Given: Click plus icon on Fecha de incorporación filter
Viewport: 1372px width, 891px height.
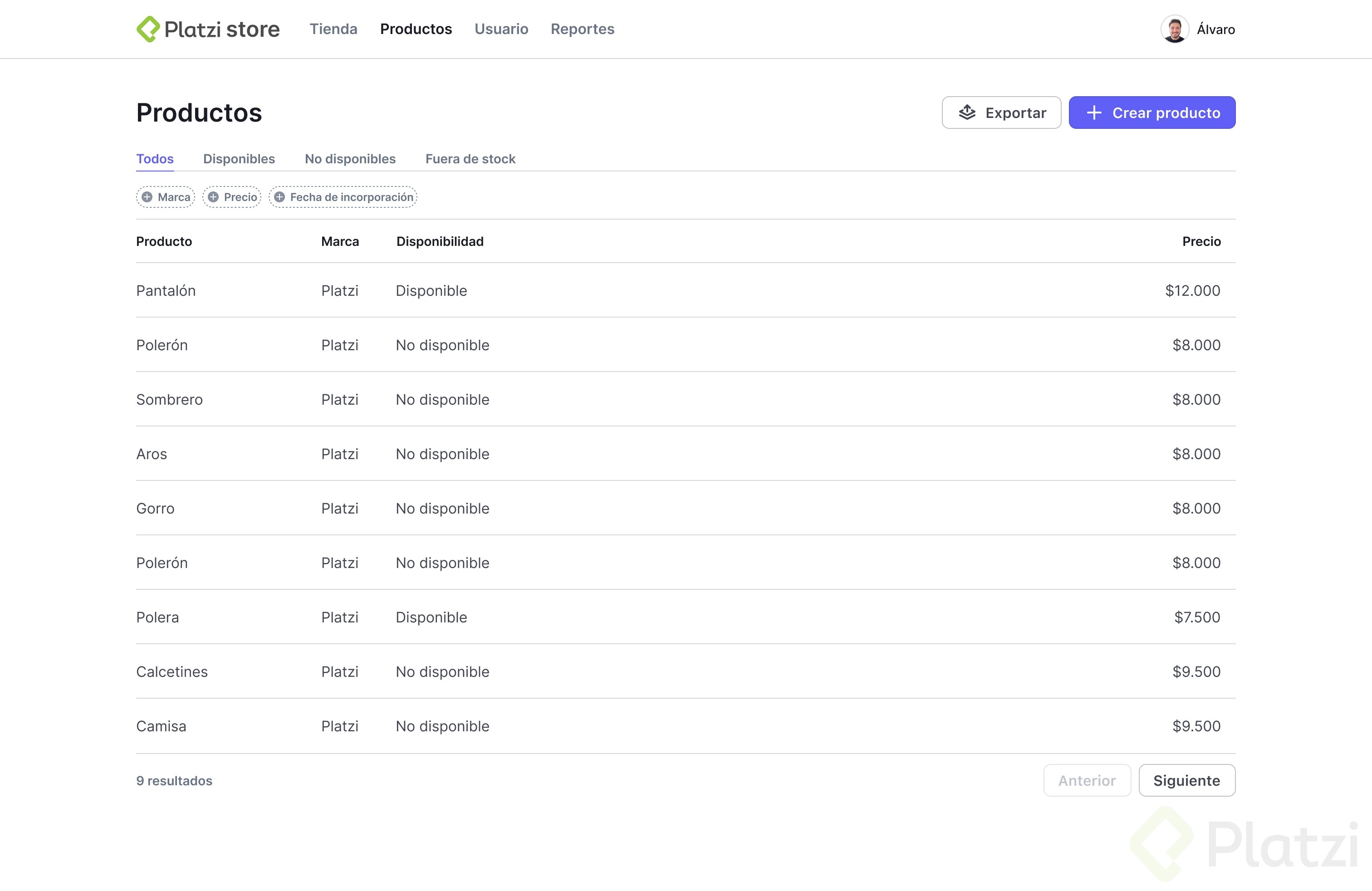Looking at the screenshot, I should (279, 197).
